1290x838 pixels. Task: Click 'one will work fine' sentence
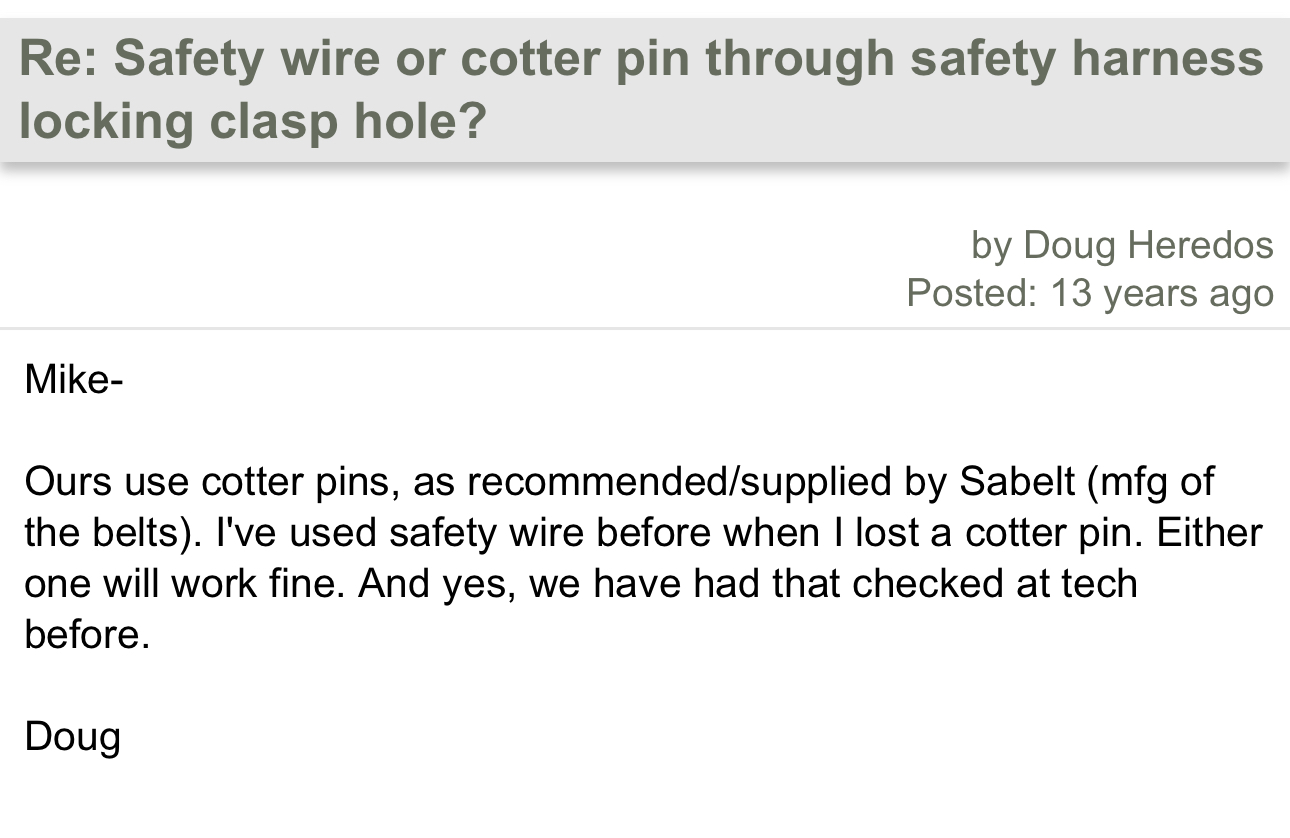pyautogui.click(x=184, y=583)
